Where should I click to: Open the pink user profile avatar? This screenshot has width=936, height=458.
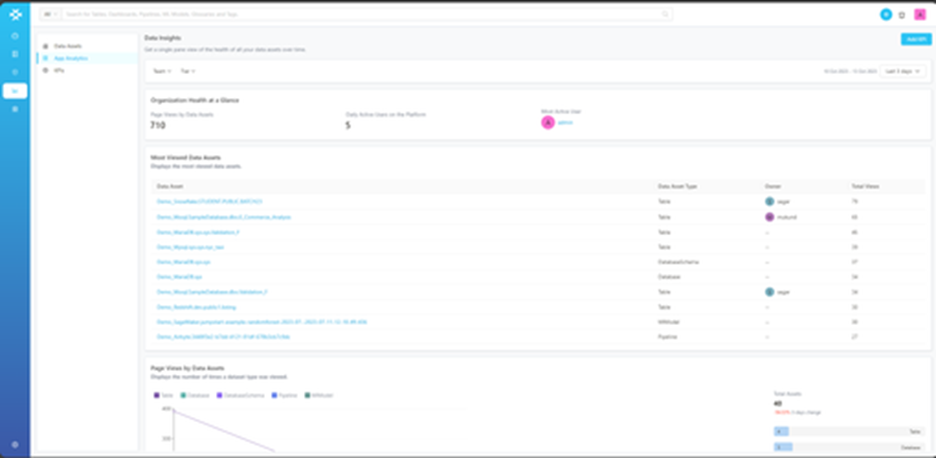click(920, 15)
